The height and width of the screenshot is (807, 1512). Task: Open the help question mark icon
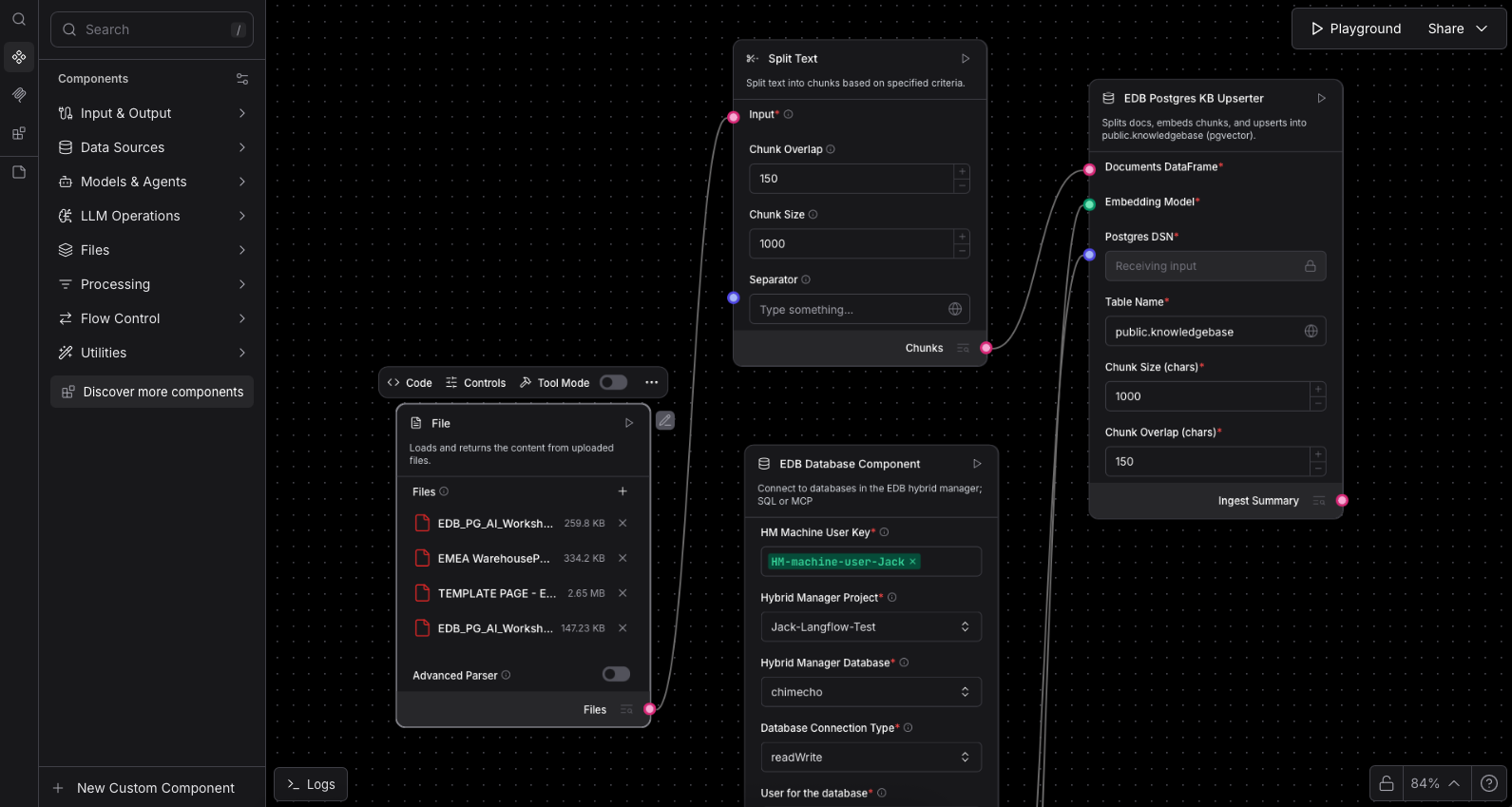click(x=1489, y=783)
